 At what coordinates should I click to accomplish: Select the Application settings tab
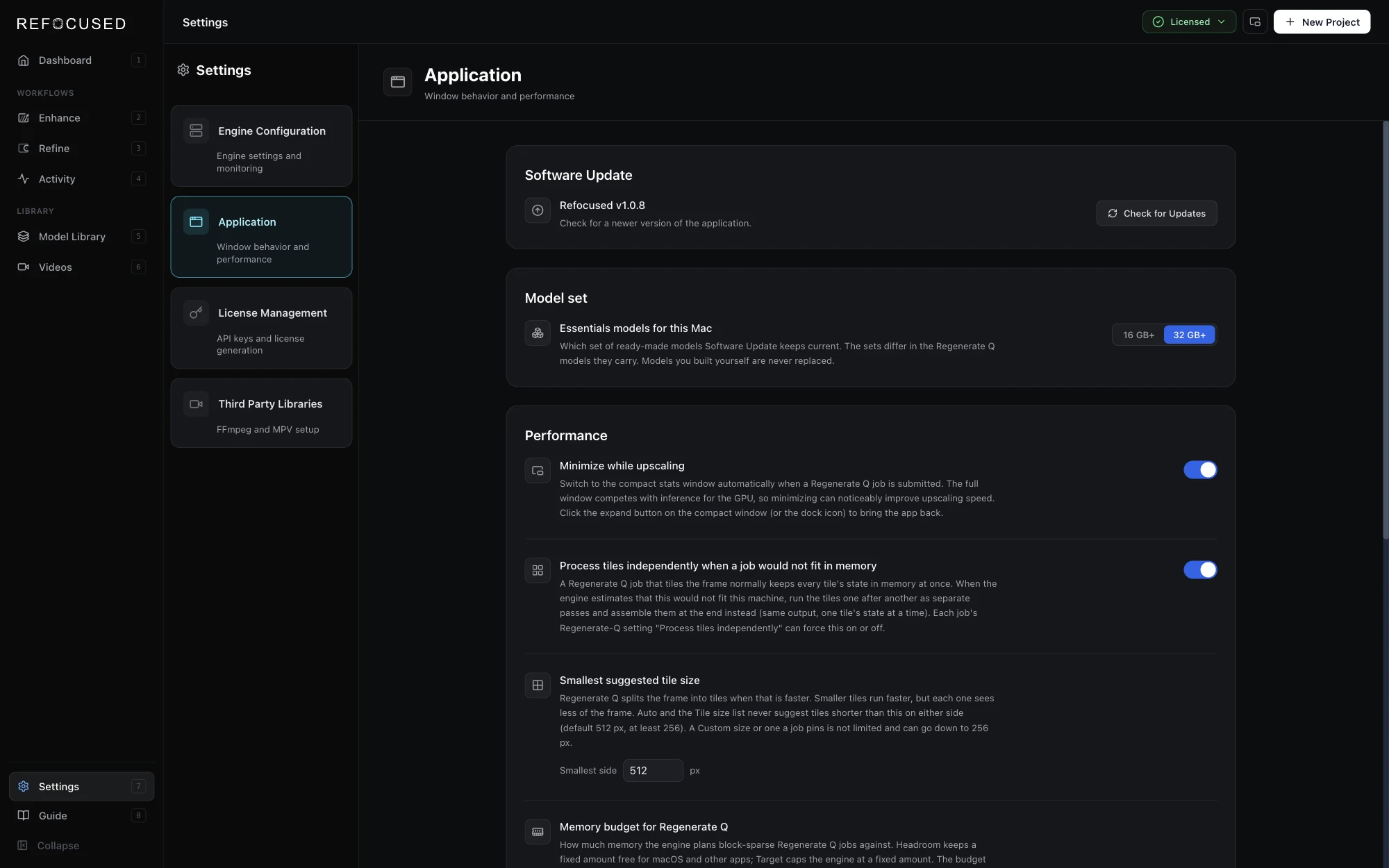(261, 237)
